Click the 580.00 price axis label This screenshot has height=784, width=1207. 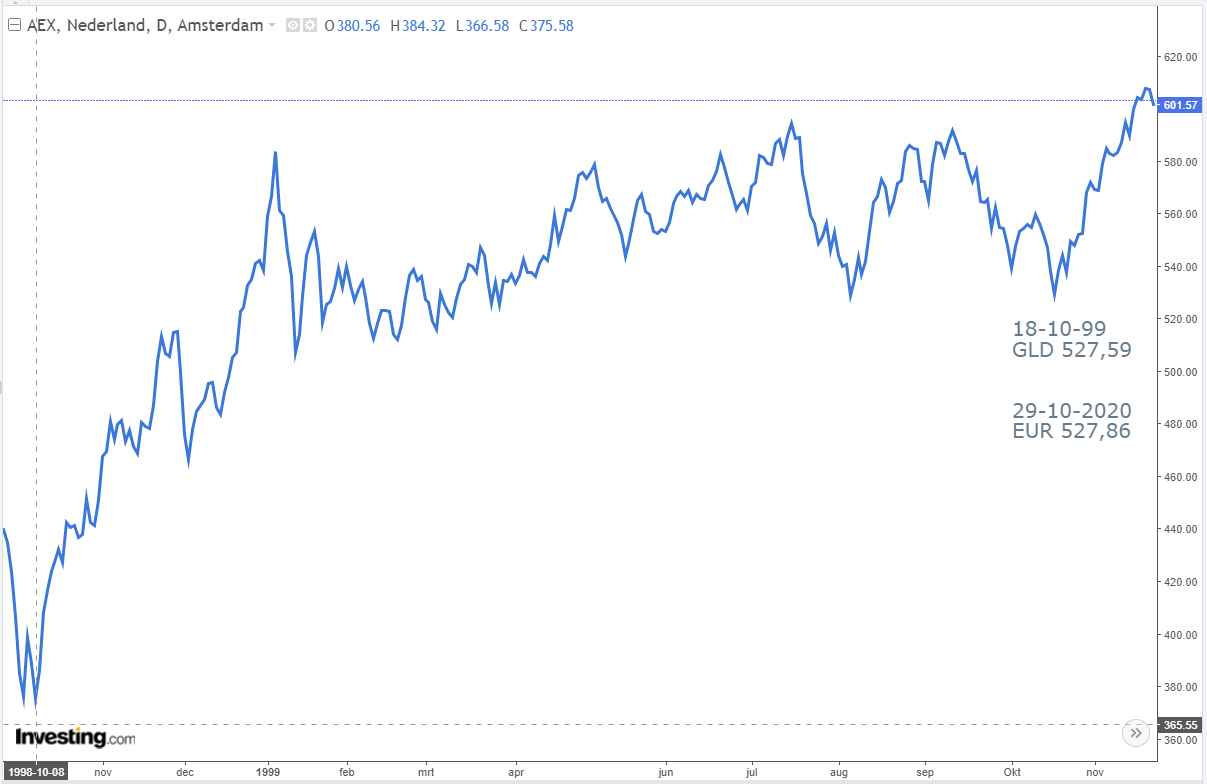1181,162
